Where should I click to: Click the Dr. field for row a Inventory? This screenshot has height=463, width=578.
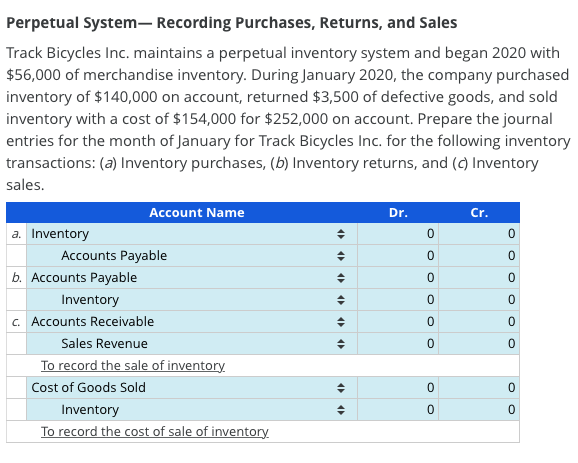[x=398, y=234]
